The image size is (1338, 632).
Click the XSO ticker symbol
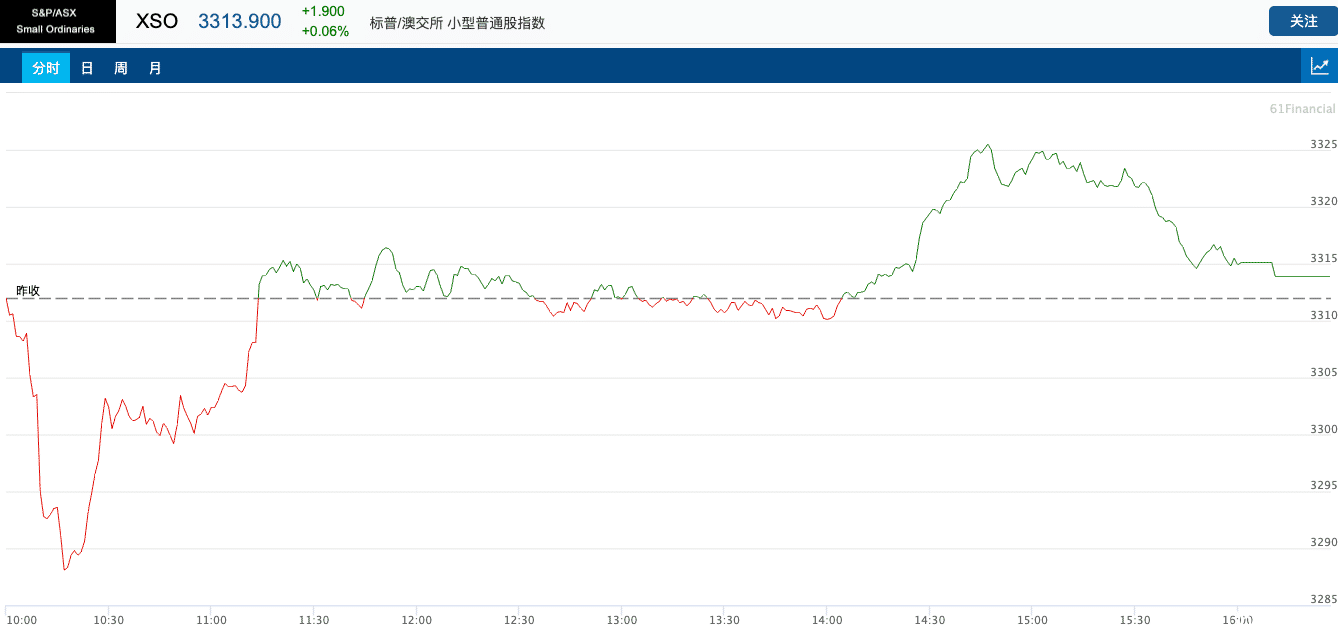pyautogui.click(x=157, y=21)
